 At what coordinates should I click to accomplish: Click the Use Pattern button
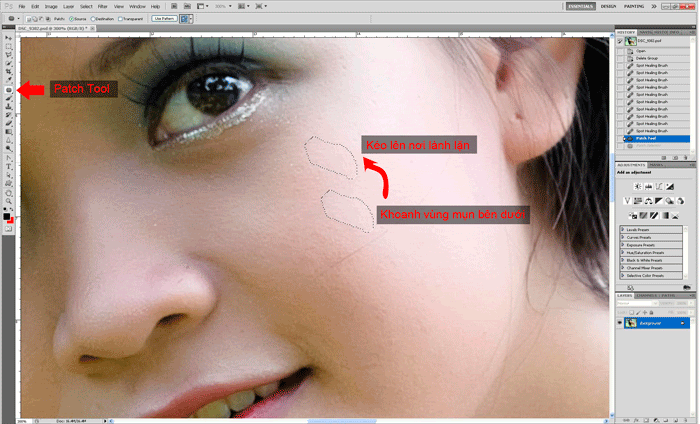(164, 18)
